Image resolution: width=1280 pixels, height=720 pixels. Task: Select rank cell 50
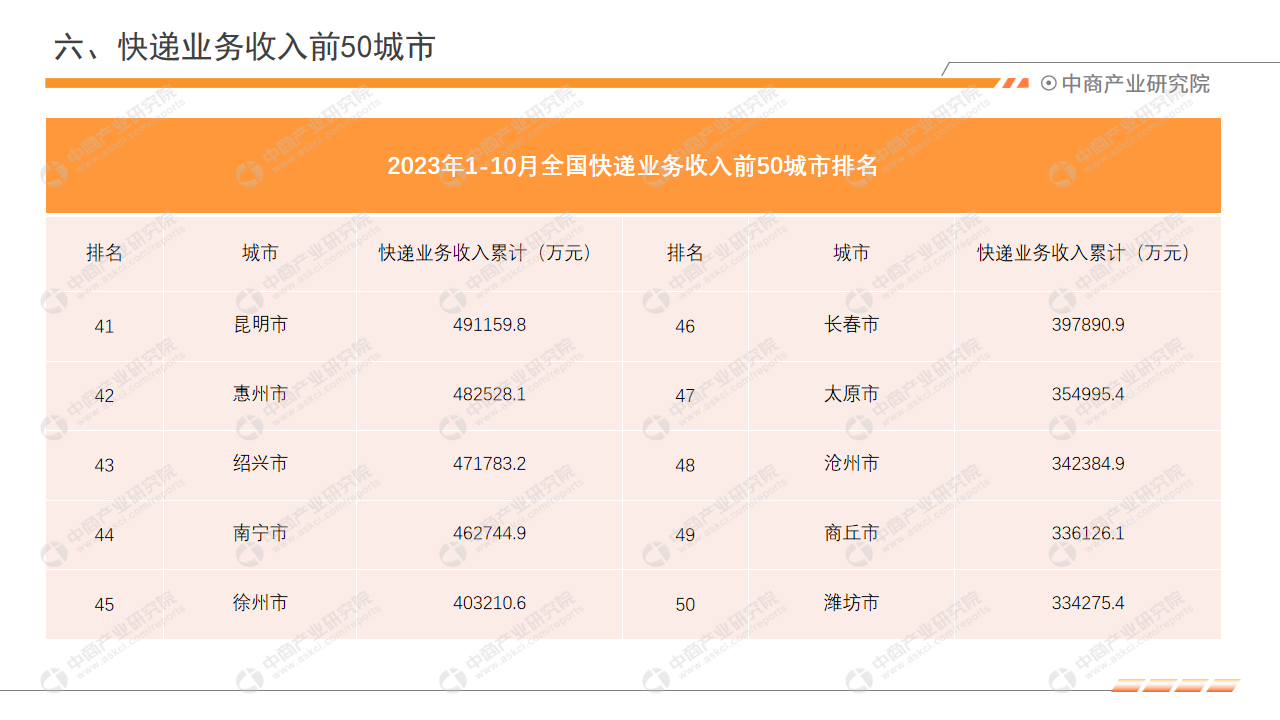685,605
